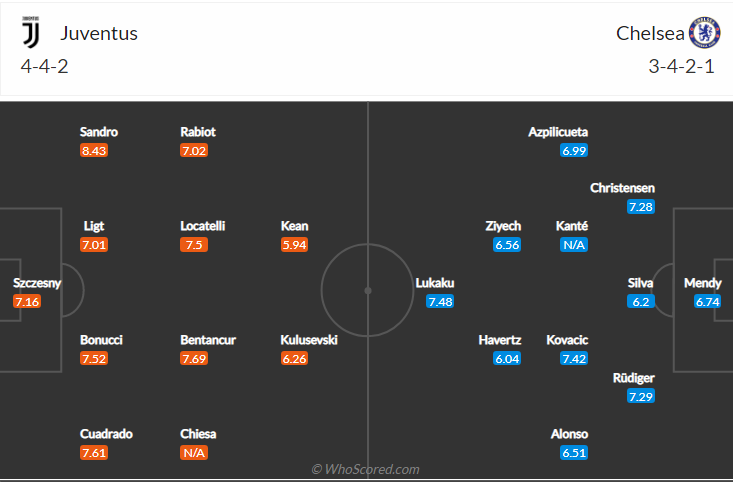Click the Juventus club crest icon

(31, 34)
